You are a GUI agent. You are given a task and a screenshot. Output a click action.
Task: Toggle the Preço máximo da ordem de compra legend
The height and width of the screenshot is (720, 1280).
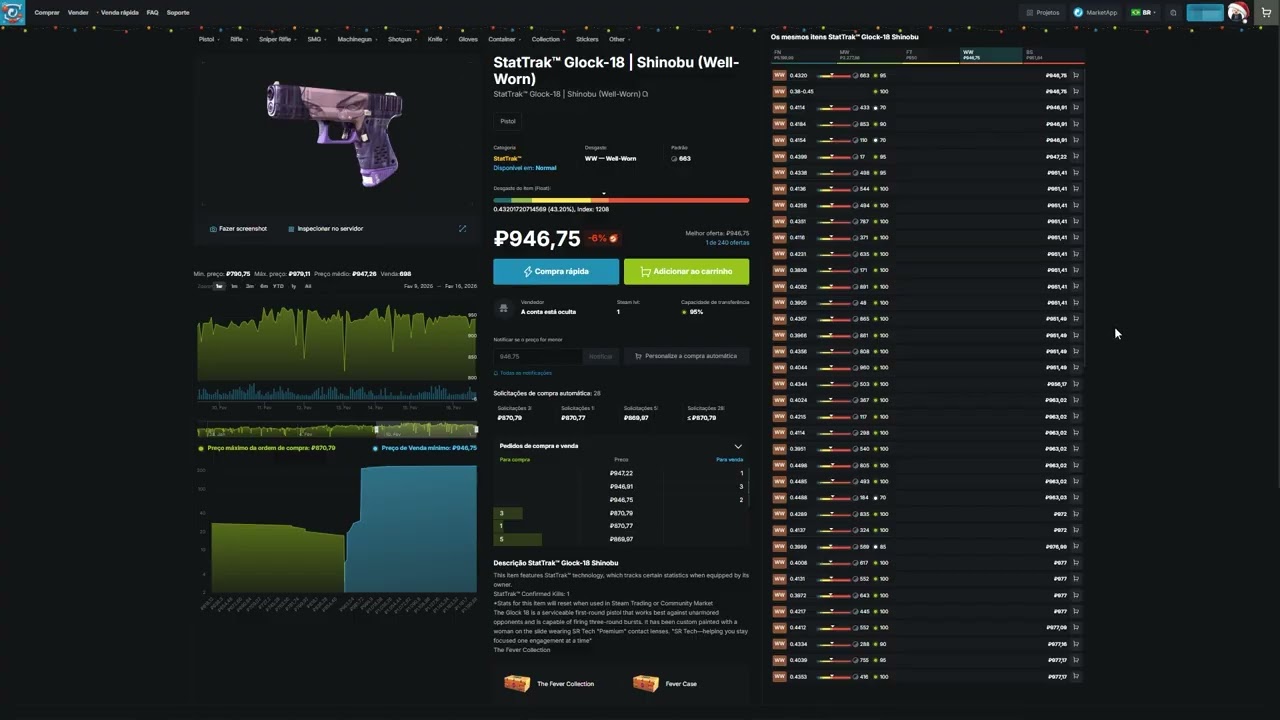(266, 448)
